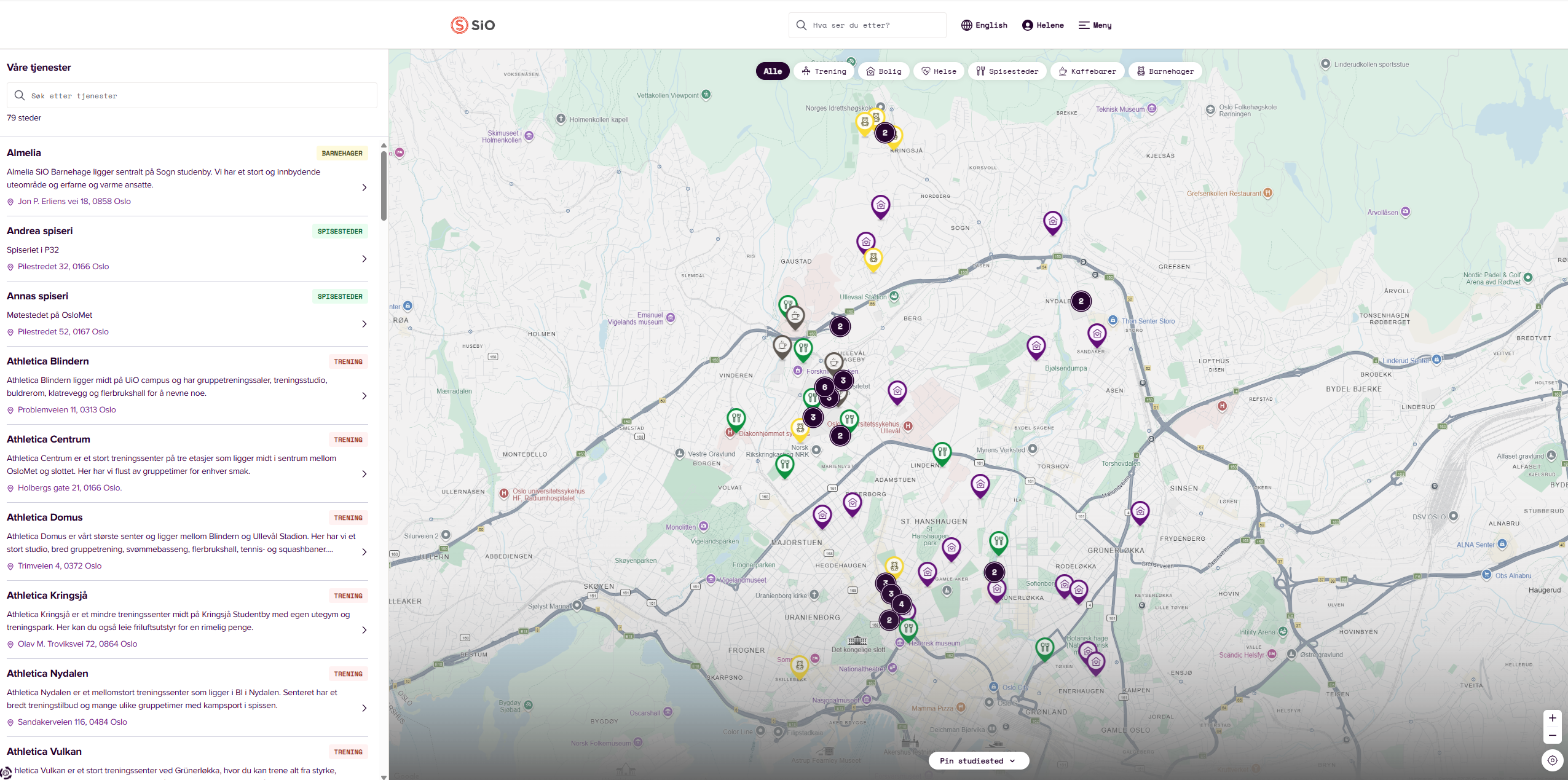This screenshot has height=780, width=1568.
Task: Expand the Almelia listing chevron
Action: coord(364,187)
